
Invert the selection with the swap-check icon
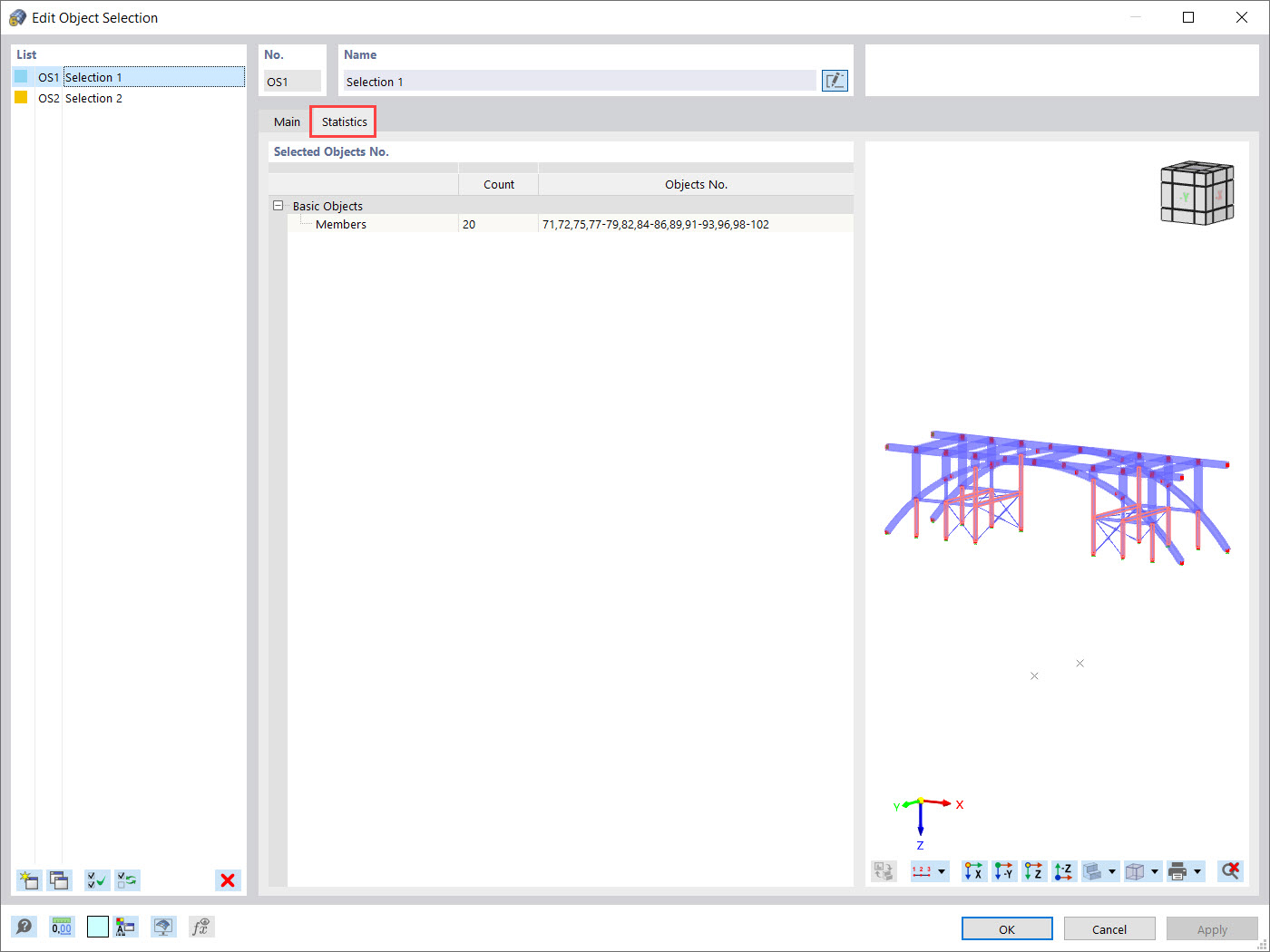click(x=128, y=880)
